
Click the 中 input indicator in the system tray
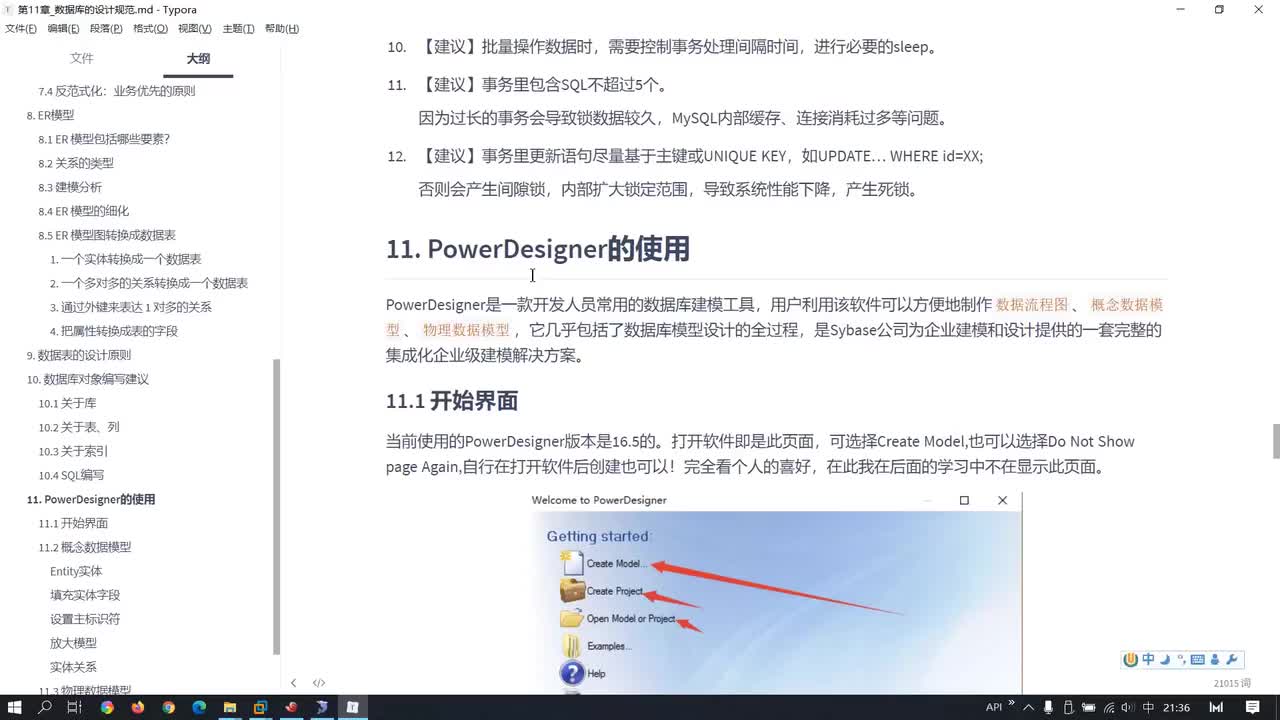(1148, 707)
